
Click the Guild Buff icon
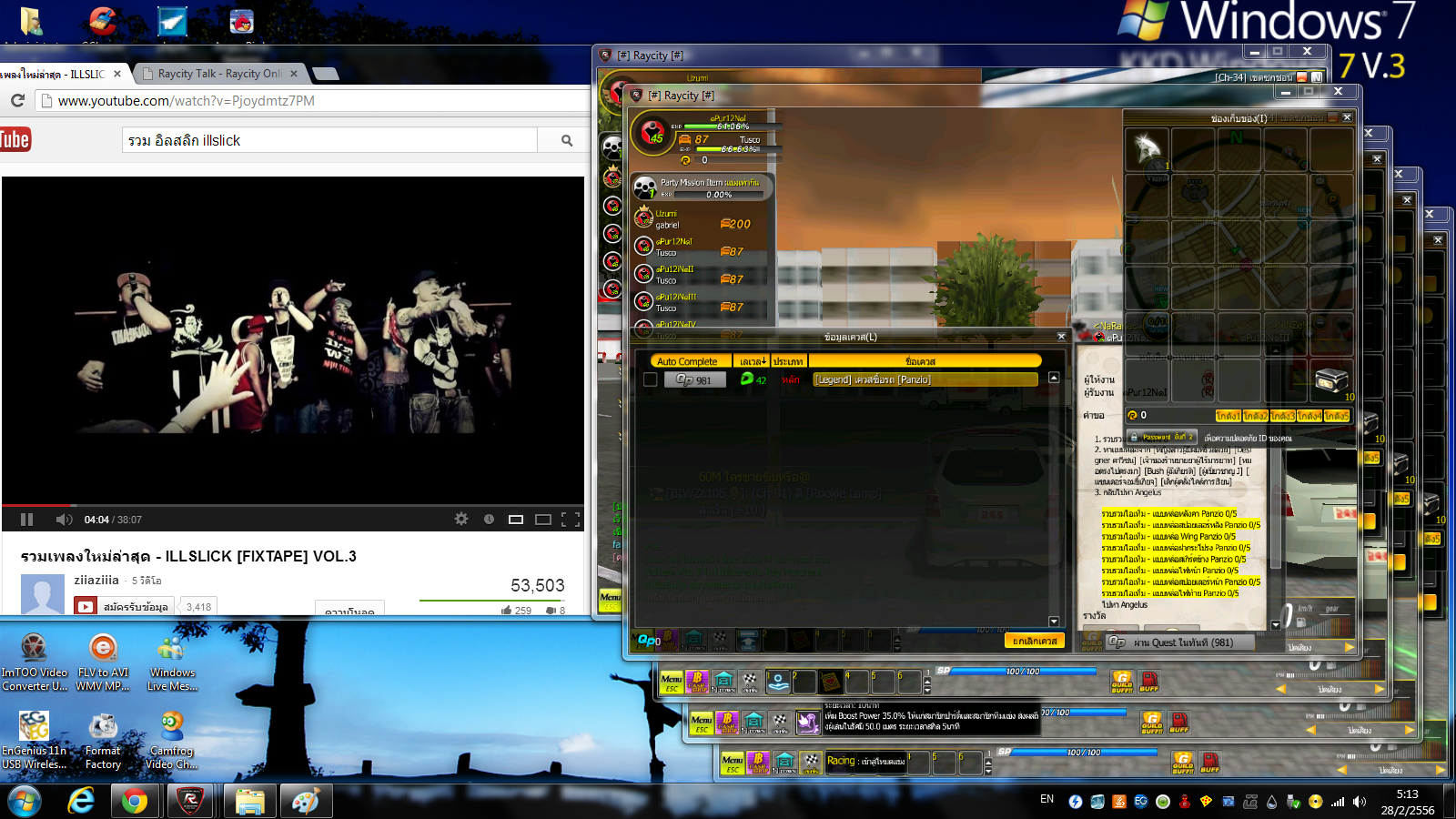1122,682
